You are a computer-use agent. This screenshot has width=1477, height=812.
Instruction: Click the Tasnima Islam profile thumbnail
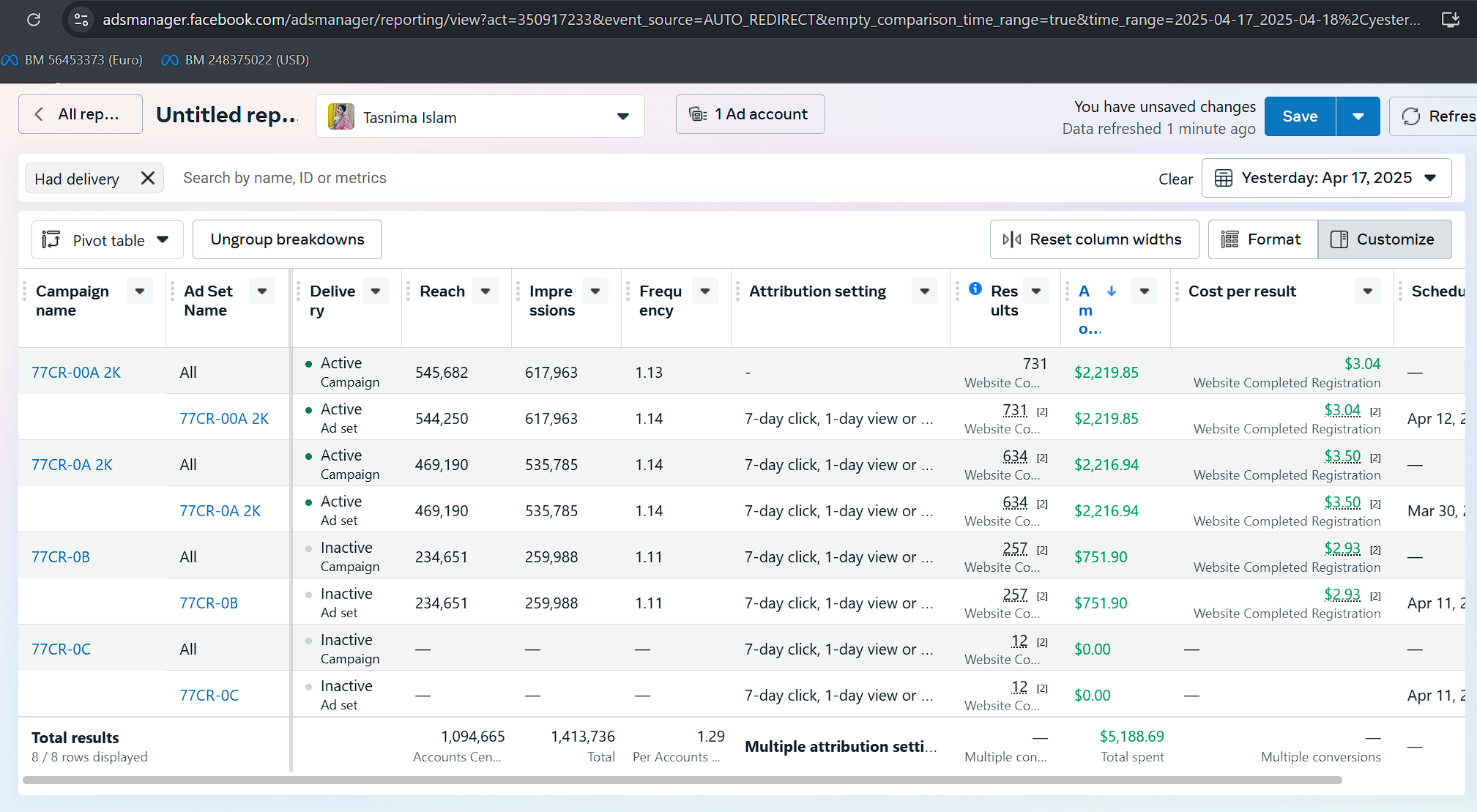pos(341,116)
